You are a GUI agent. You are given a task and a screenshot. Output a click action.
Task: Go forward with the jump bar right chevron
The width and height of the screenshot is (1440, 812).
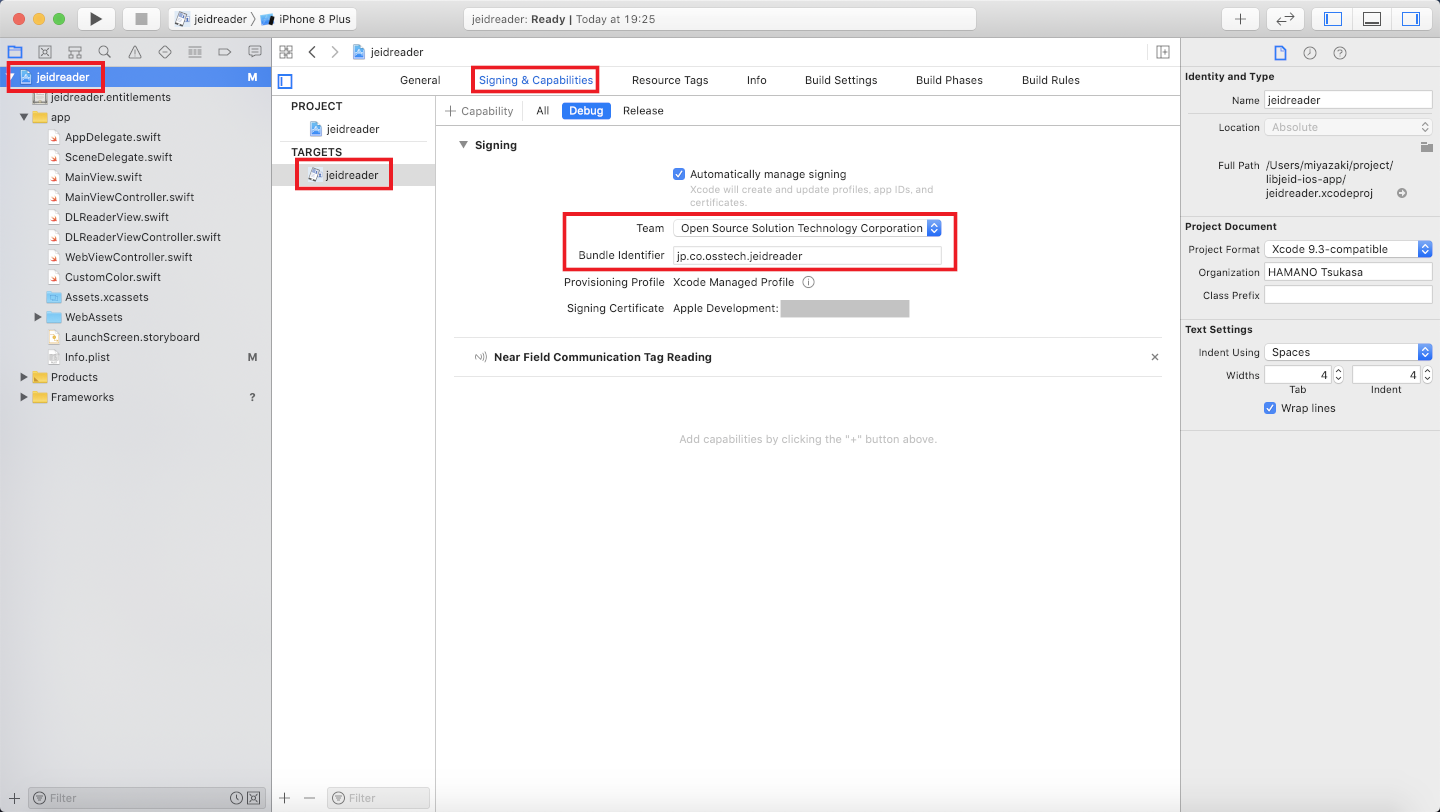coord(335,52)
